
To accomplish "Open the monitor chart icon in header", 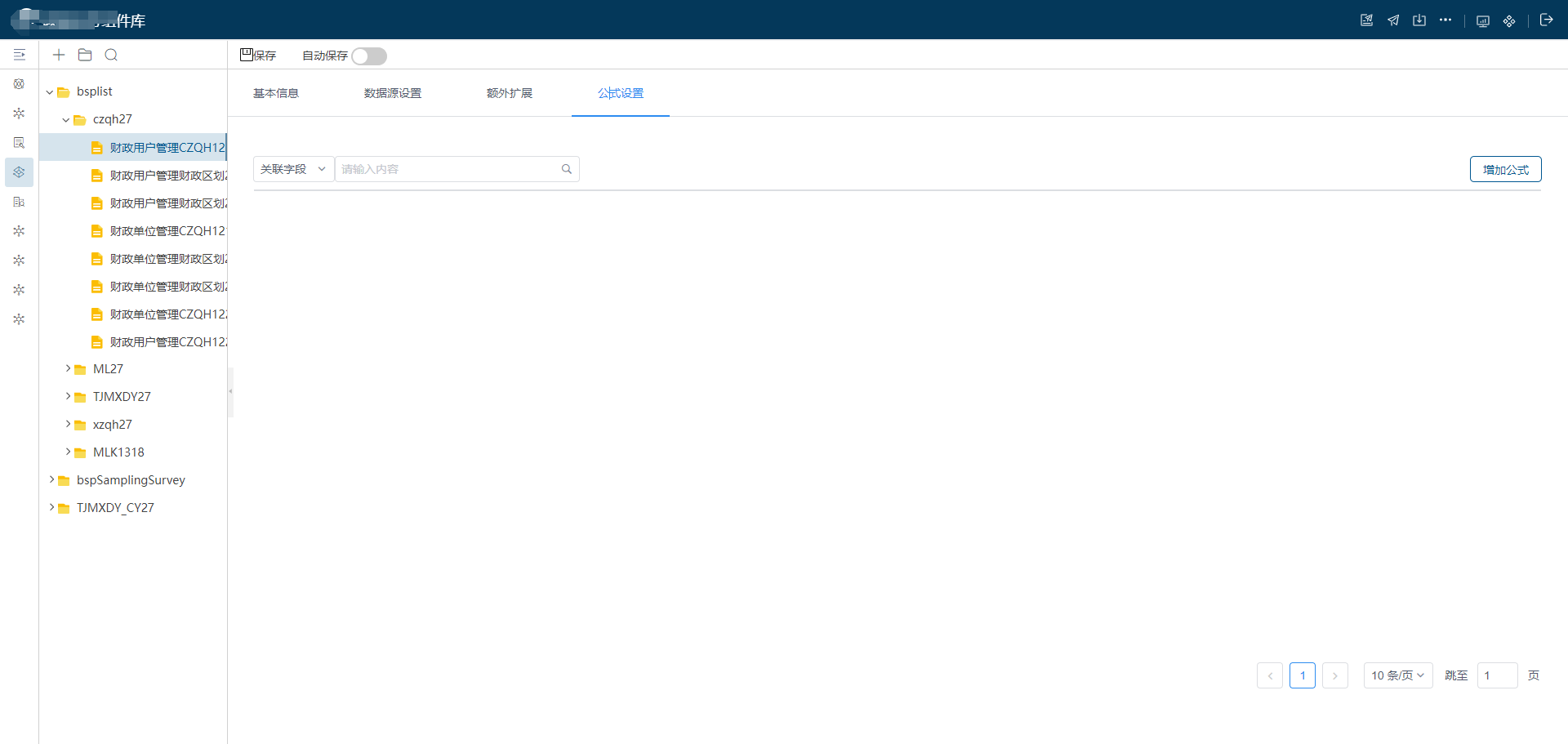I will point(1483,21).
